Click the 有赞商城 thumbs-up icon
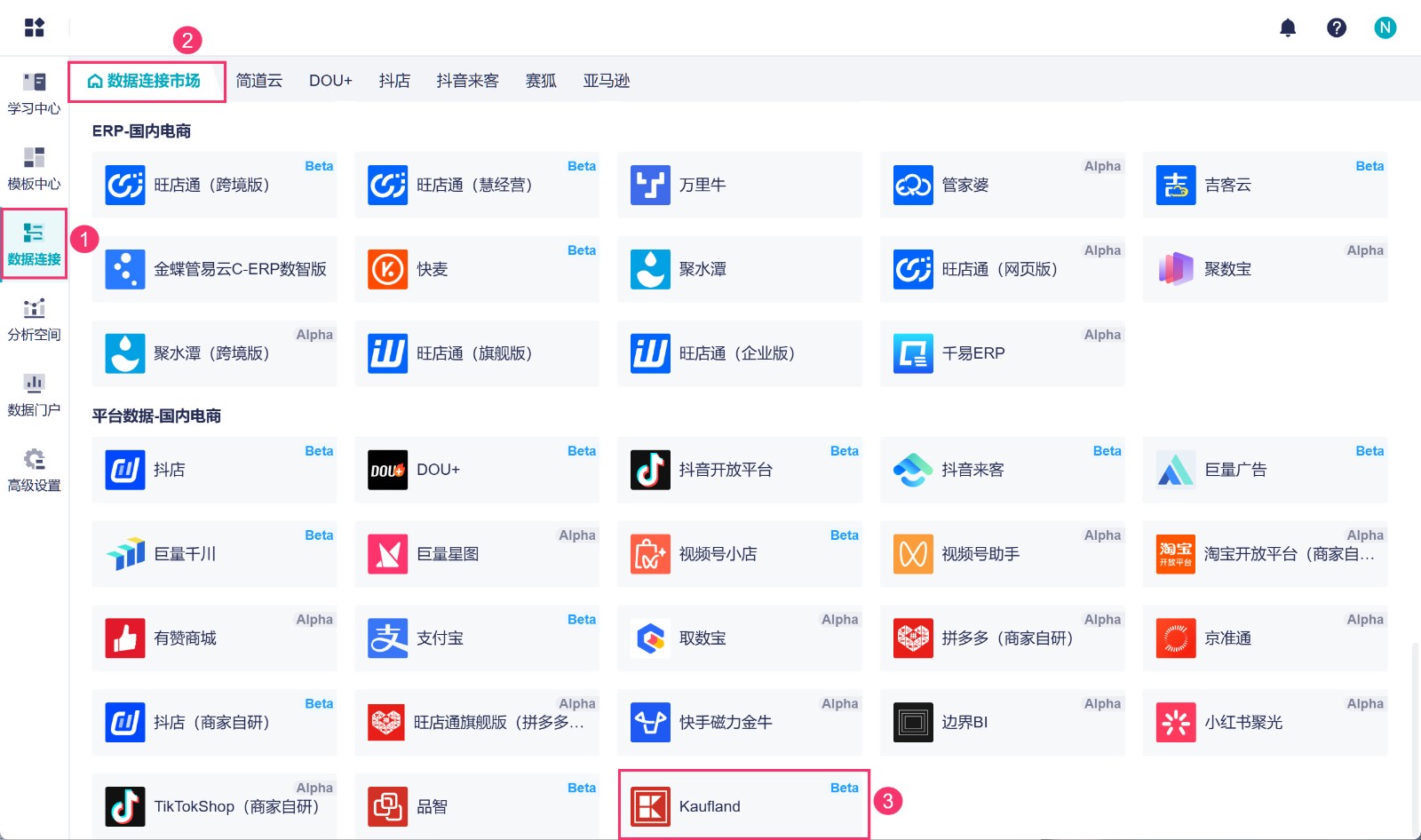 (125, 638)
